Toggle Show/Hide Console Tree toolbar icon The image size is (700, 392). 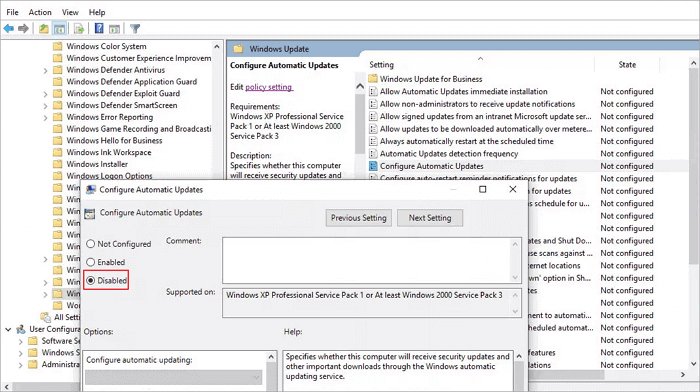(59, 29)
